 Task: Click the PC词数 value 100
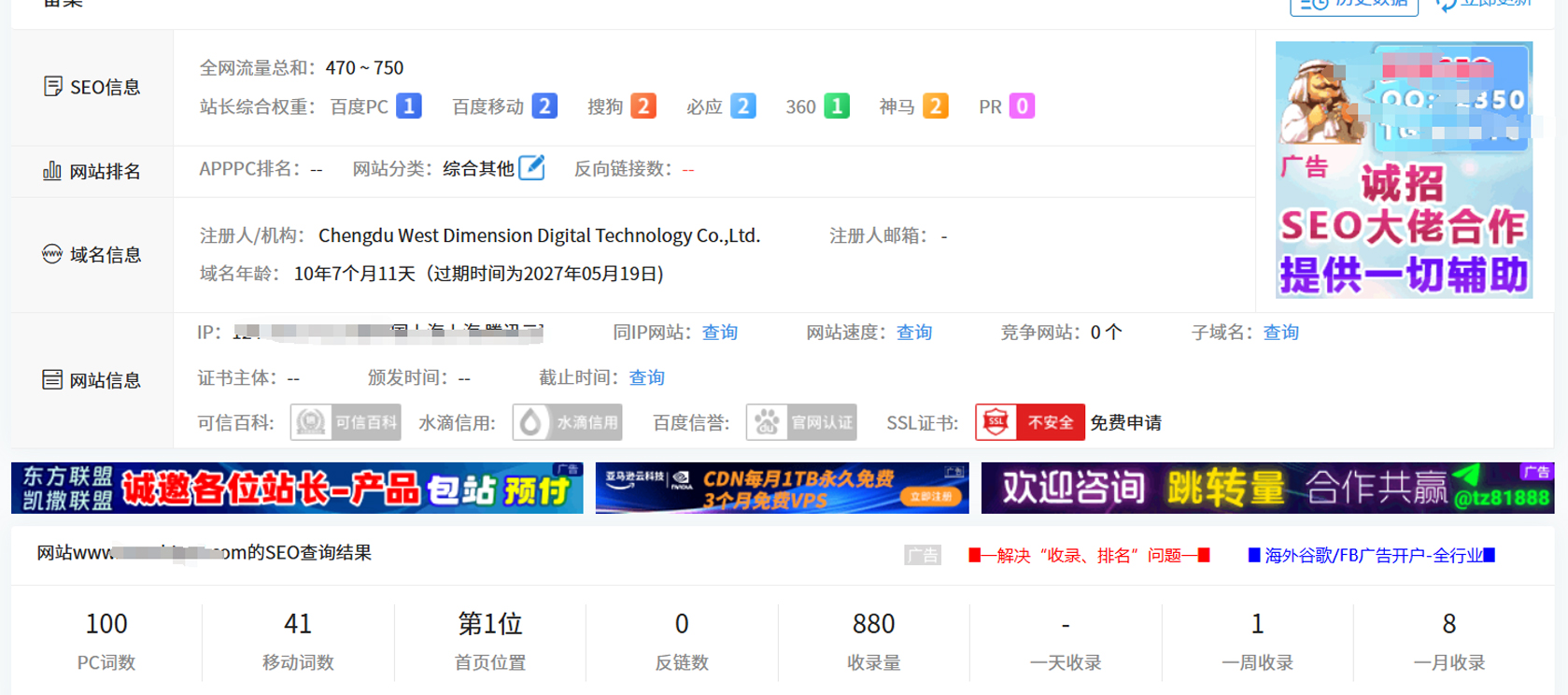(x=106, y=624)
